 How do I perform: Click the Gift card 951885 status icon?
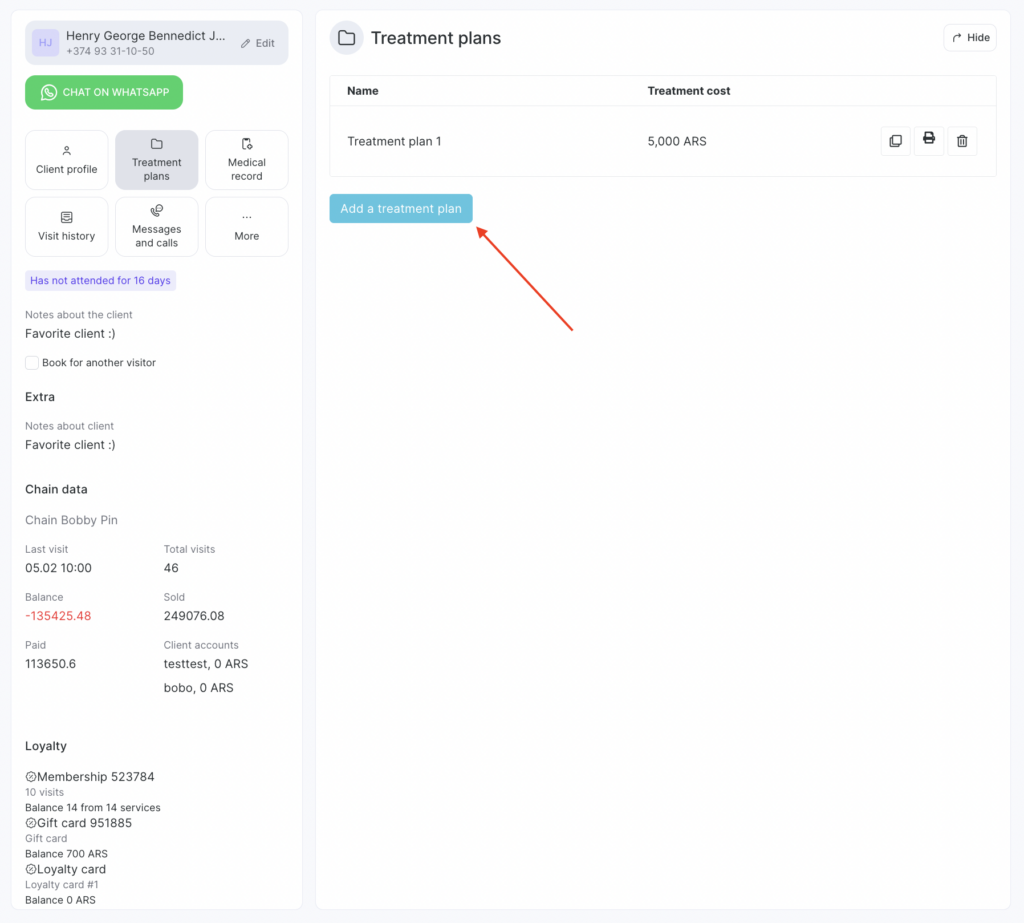[31, 823]
